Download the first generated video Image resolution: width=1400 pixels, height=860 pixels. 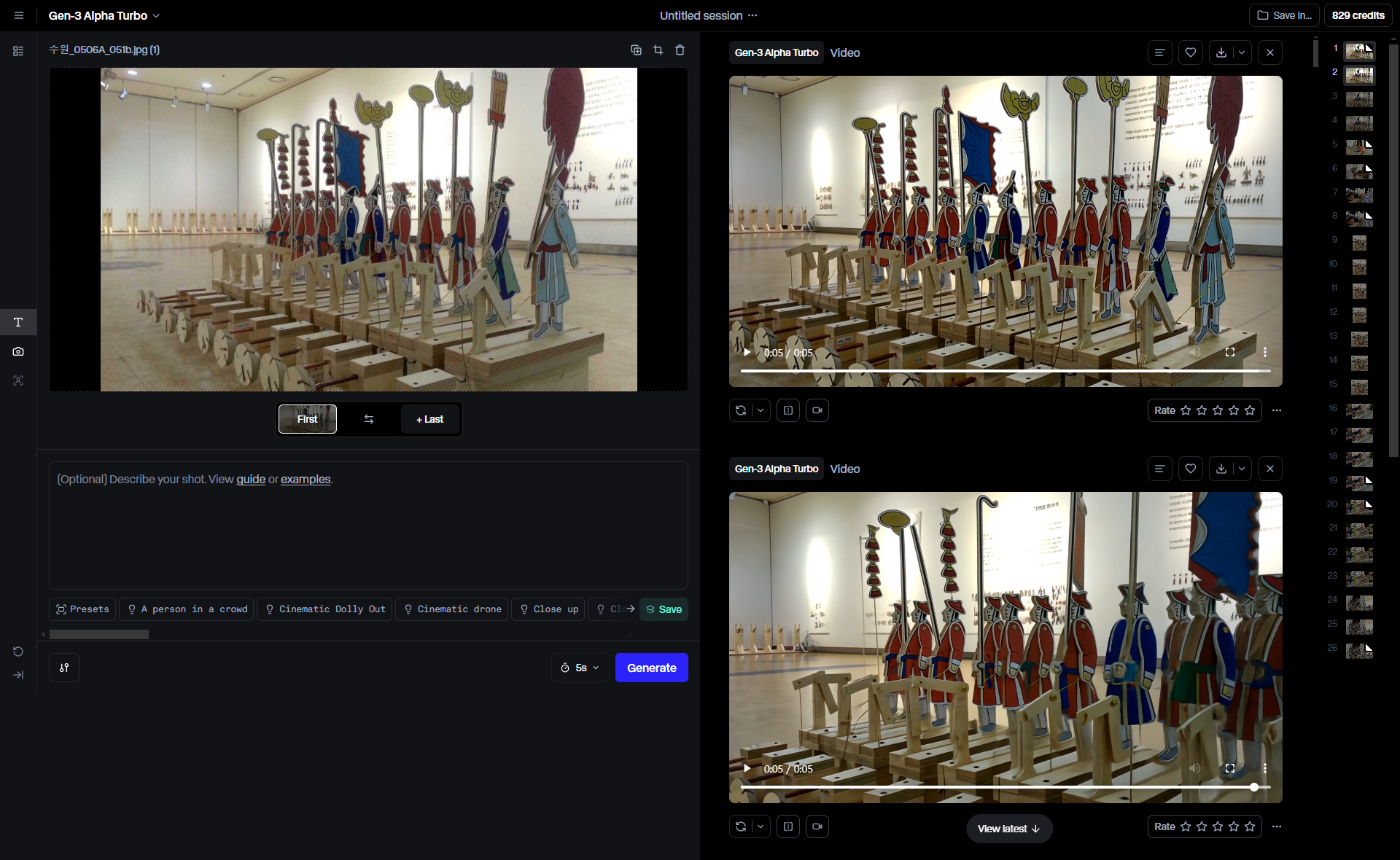pyautogui.click(x=1221, y=52)
